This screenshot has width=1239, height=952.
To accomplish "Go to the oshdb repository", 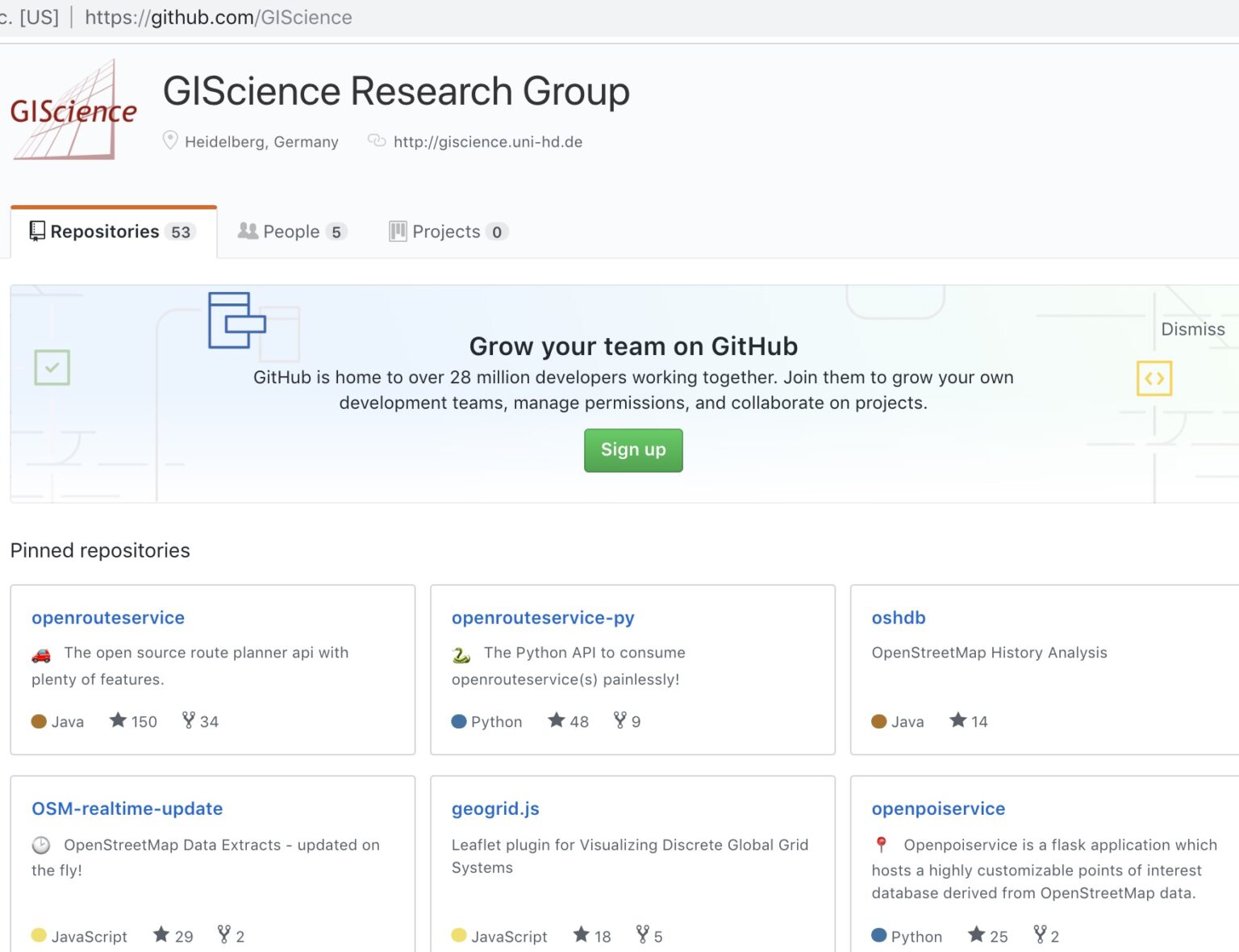I will pyautogui.click(x=898, y=618).
